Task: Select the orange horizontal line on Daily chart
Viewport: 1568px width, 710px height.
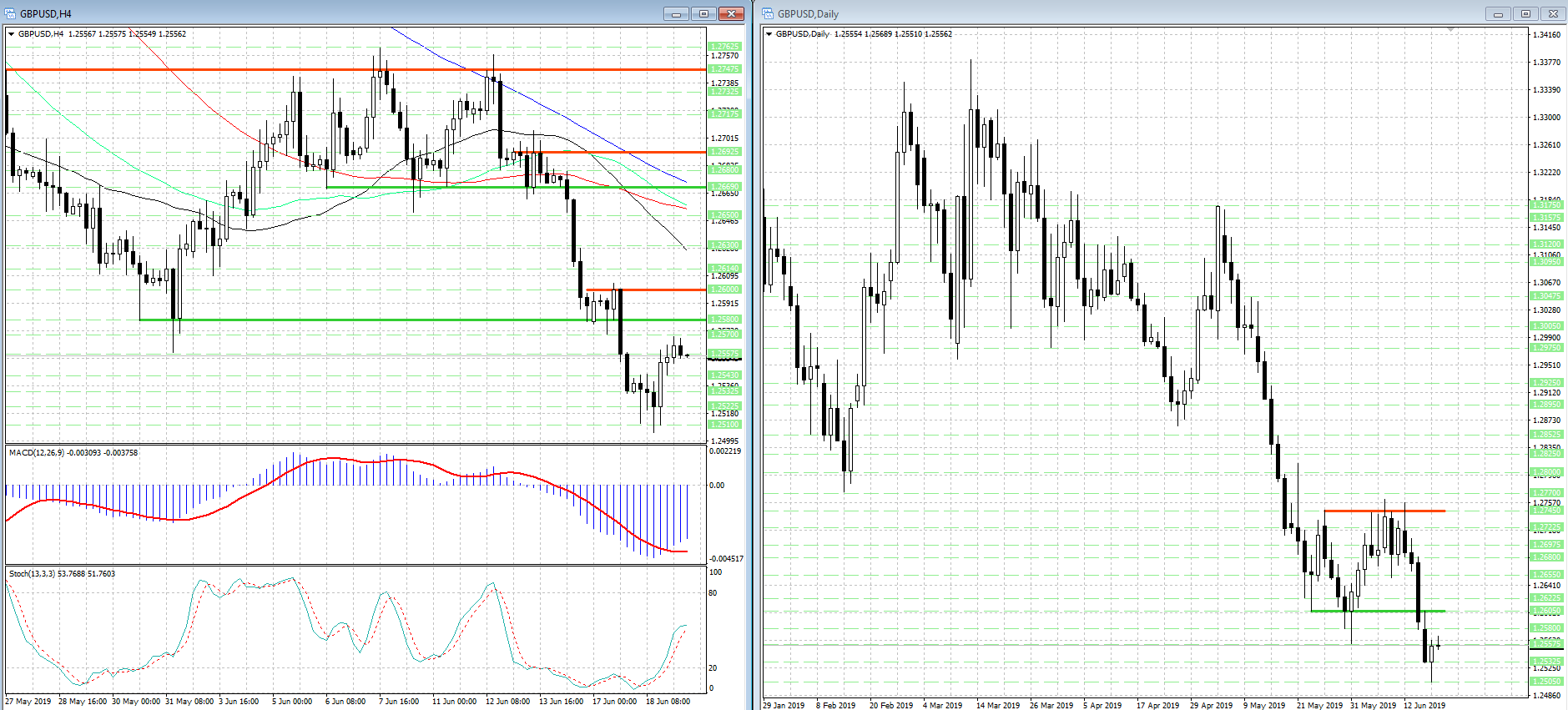Action: 1384,511
